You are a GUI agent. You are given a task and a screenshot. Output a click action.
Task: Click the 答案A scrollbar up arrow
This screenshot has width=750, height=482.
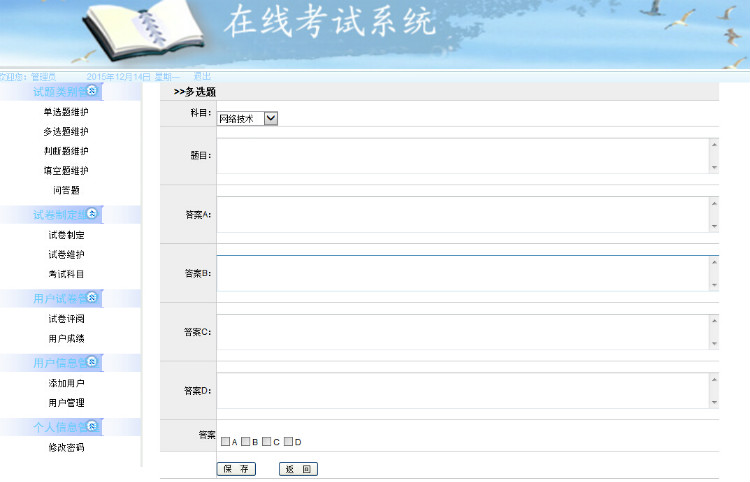tap(714, 203)
